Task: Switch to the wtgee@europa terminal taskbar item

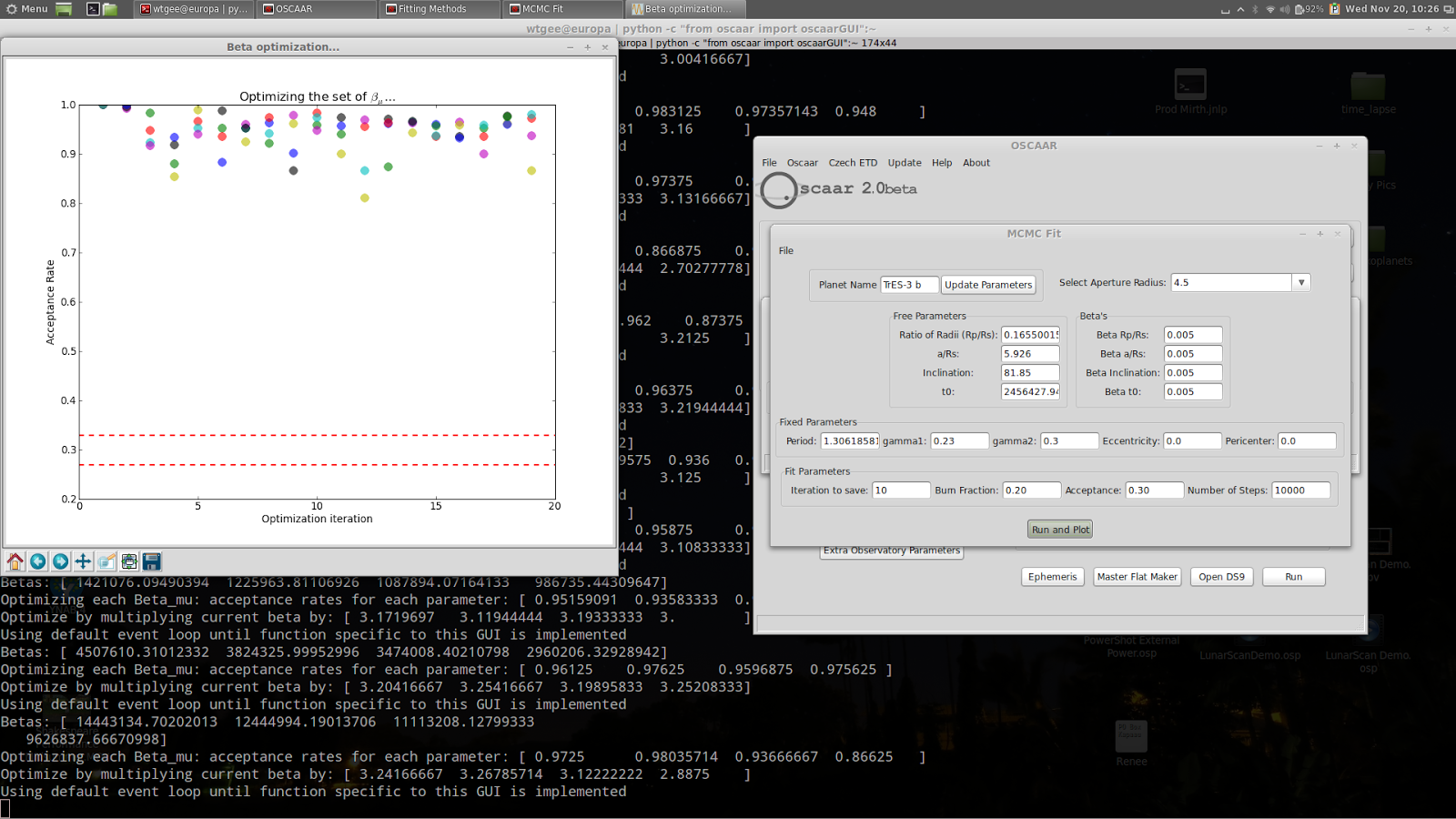Action: (194, 9)
